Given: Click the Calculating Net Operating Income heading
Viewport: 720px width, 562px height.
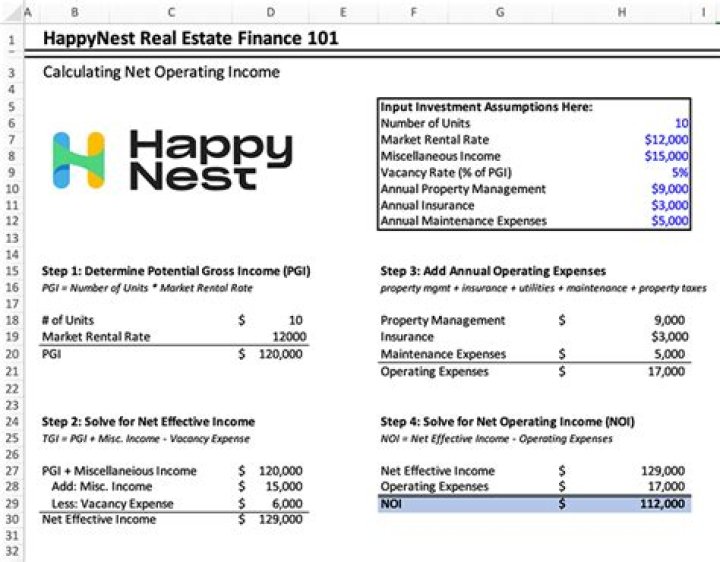Looking at the screenshot, I should [161, 72].
